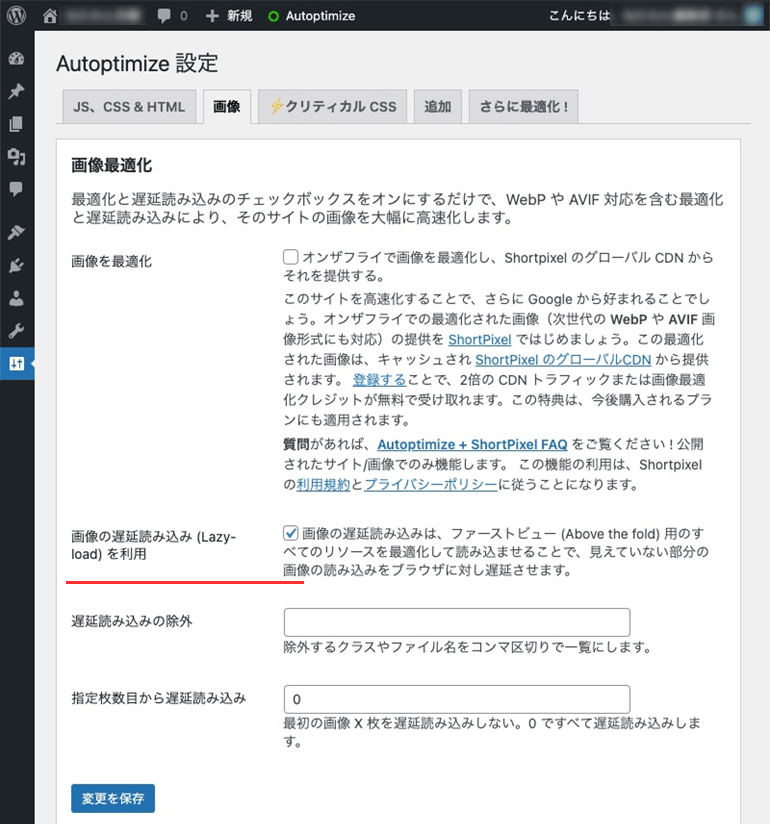Enable 画像を最適化 ShortPixel checkbox
Screen dimensions: 770x824
[291, 257]
